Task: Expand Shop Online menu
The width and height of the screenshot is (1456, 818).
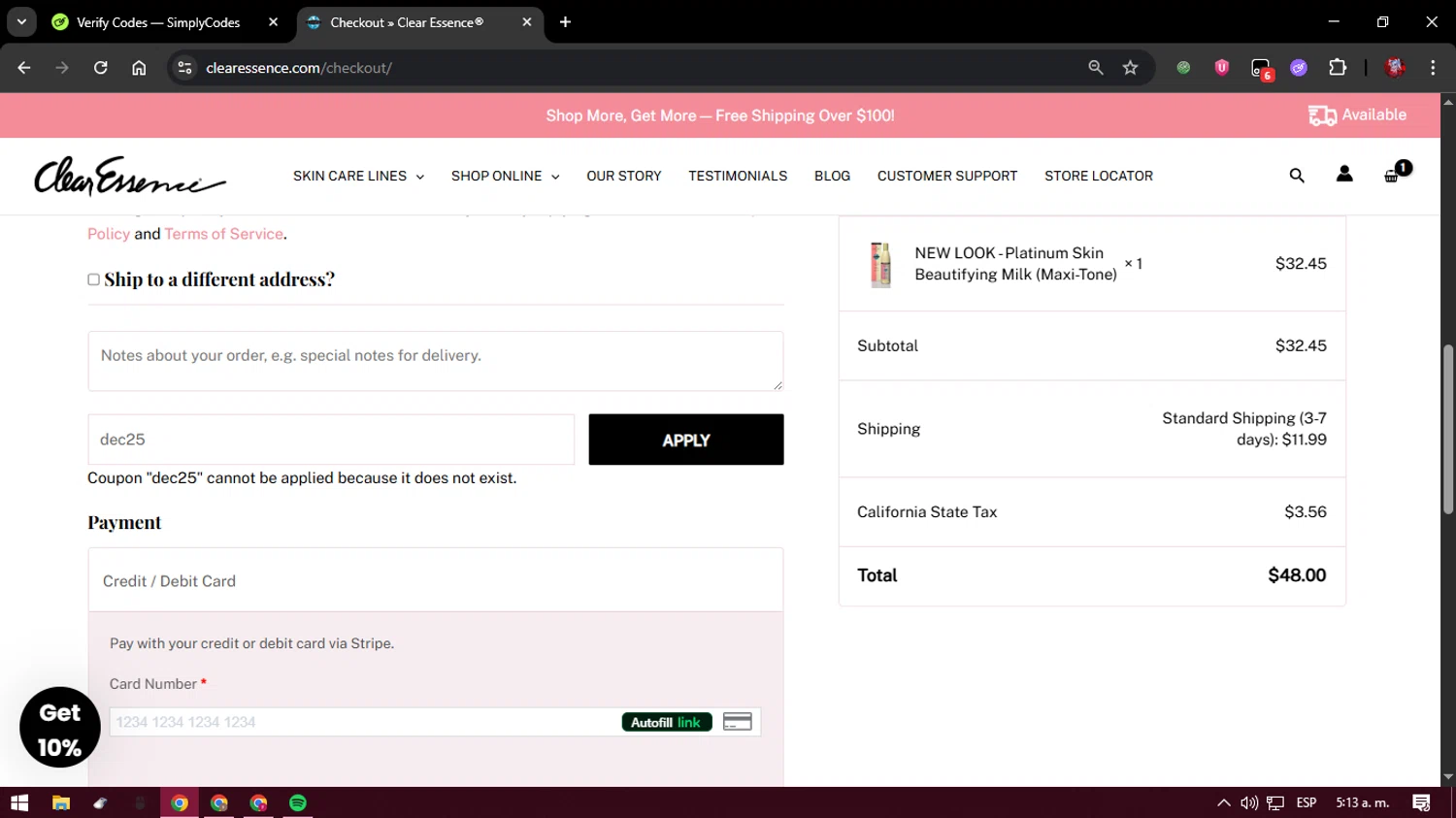Action: coord(505,176)
